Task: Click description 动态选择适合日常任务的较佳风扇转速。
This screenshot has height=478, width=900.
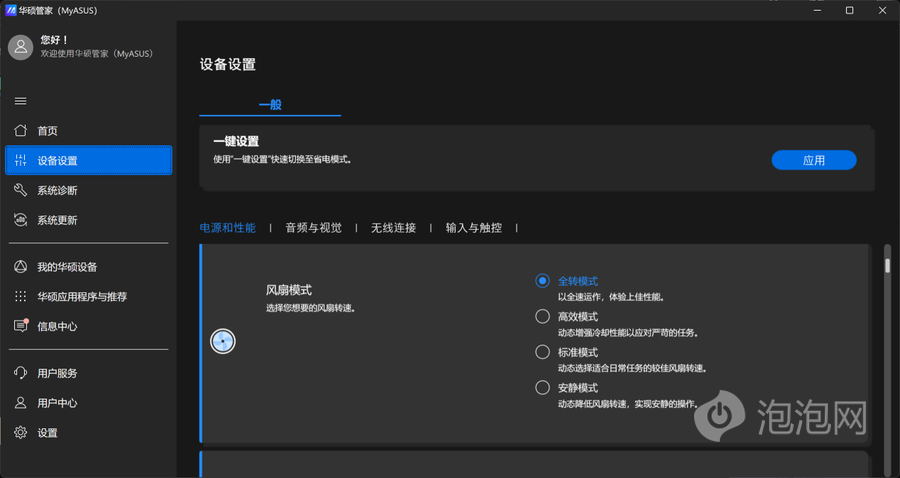Action: pyautogui.click(x=633, y=368)
